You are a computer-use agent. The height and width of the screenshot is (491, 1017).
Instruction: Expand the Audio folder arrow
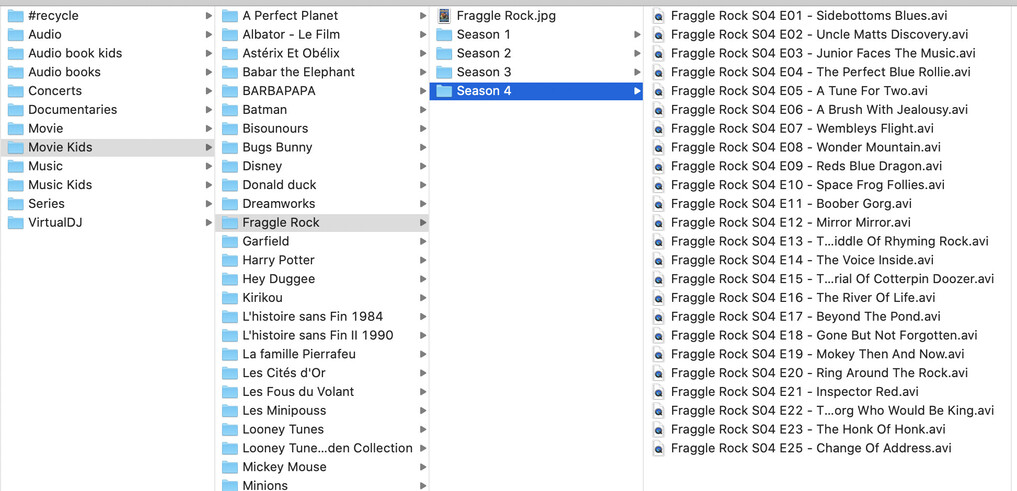click(208, 34)
